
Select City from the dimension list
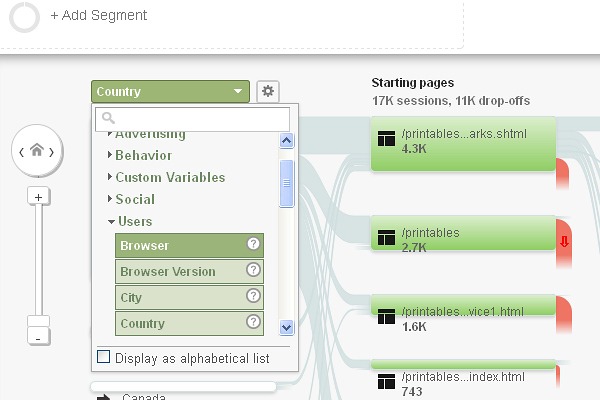[x=189, y=297]
